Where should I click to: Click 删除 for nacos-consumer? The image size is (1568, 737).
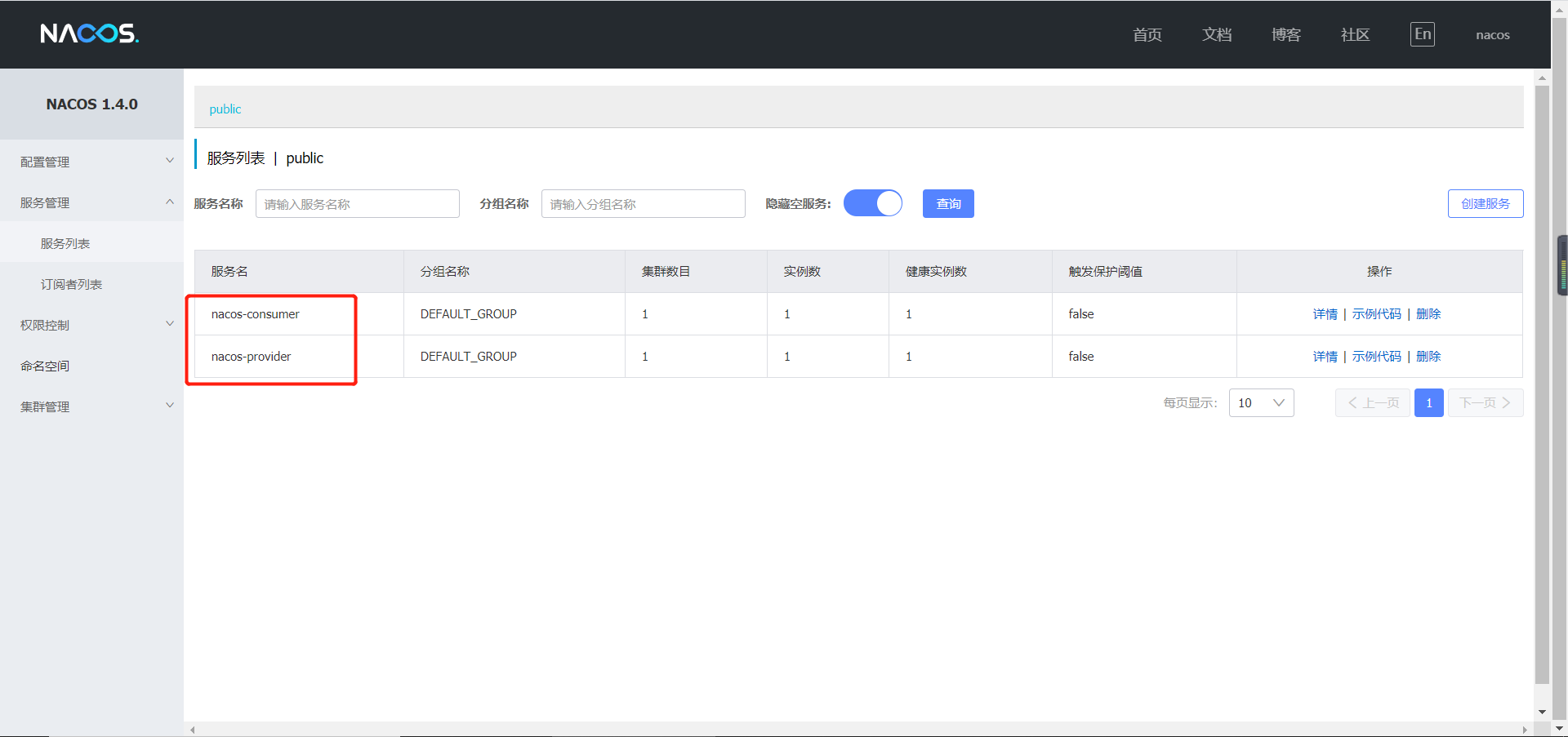click(1428, 314)
